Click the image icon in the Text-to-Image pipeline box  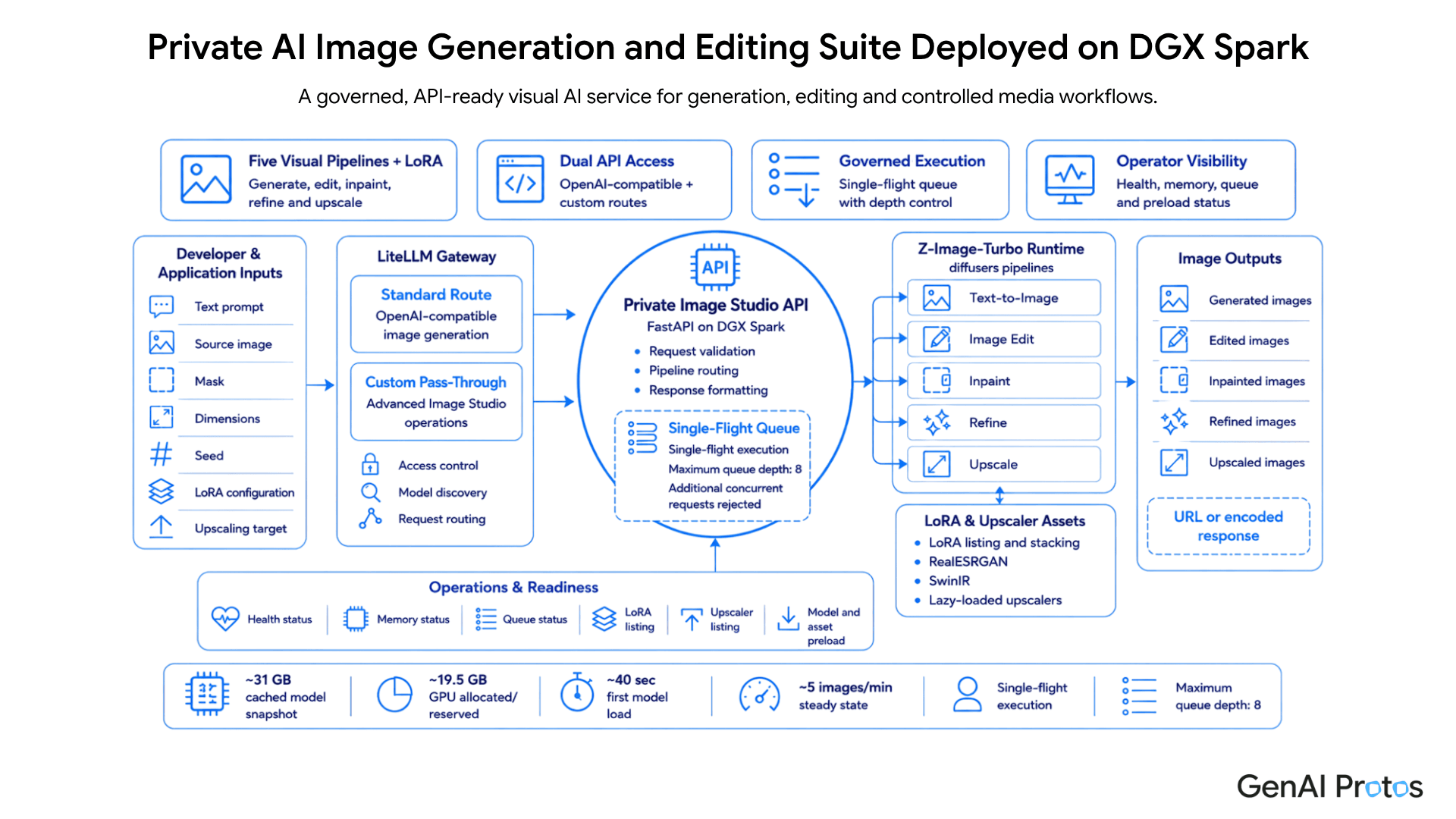pos(937,298)
